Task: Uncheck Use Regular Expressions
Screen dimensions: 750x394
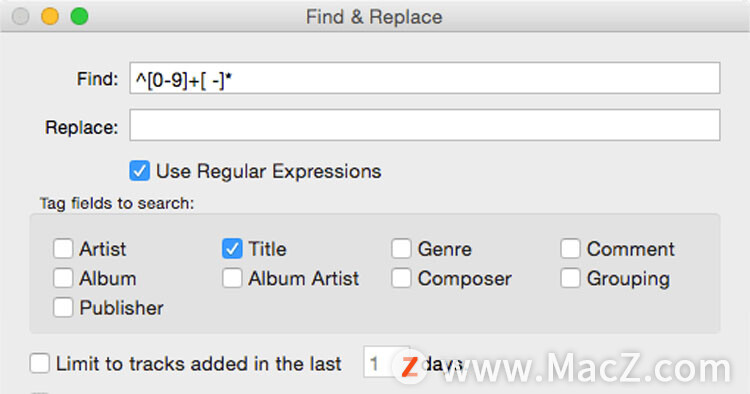Action: (140, 171)
